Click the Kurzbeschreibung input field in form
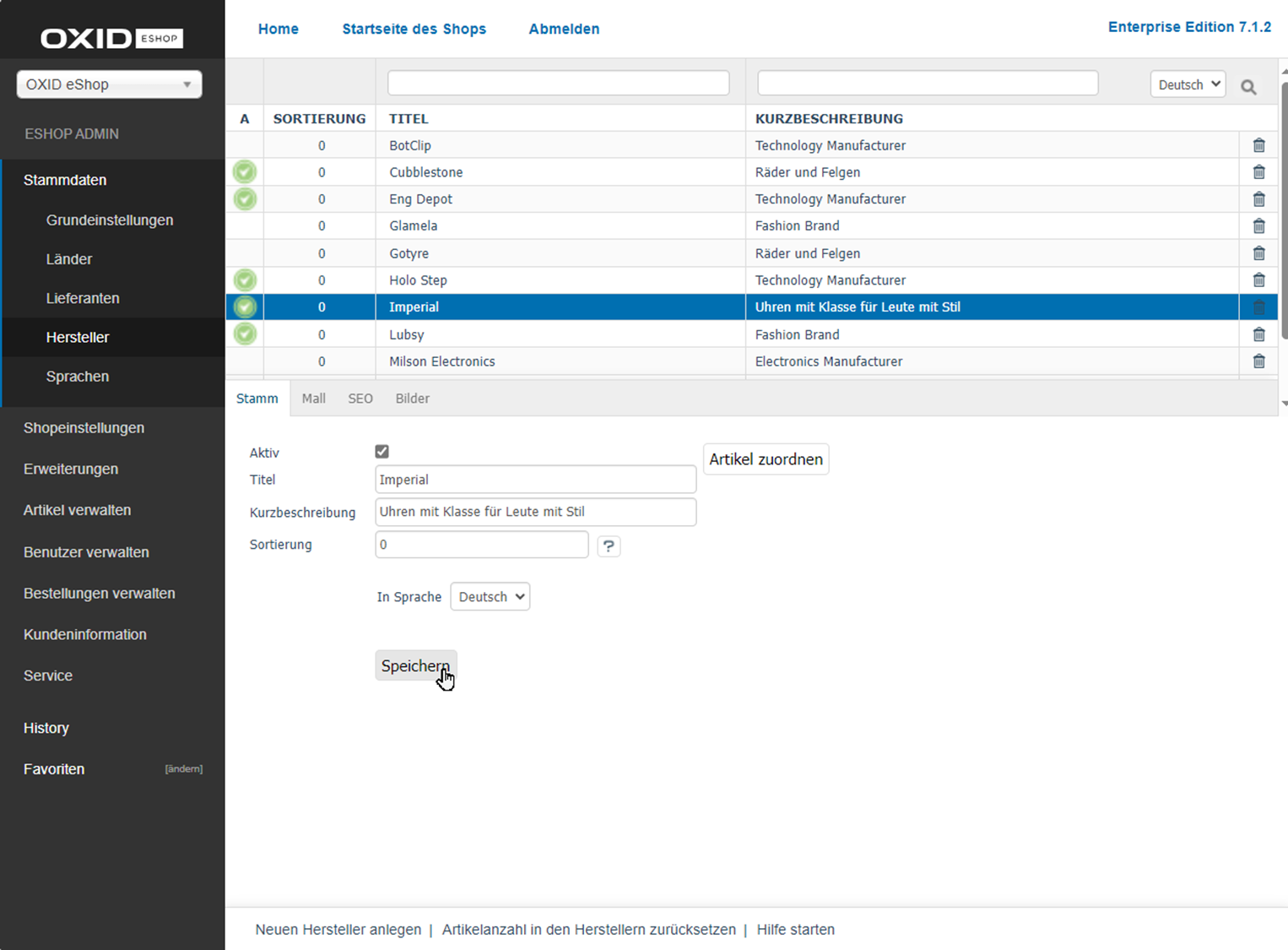The image size is (1288, 950). (535, 512)
